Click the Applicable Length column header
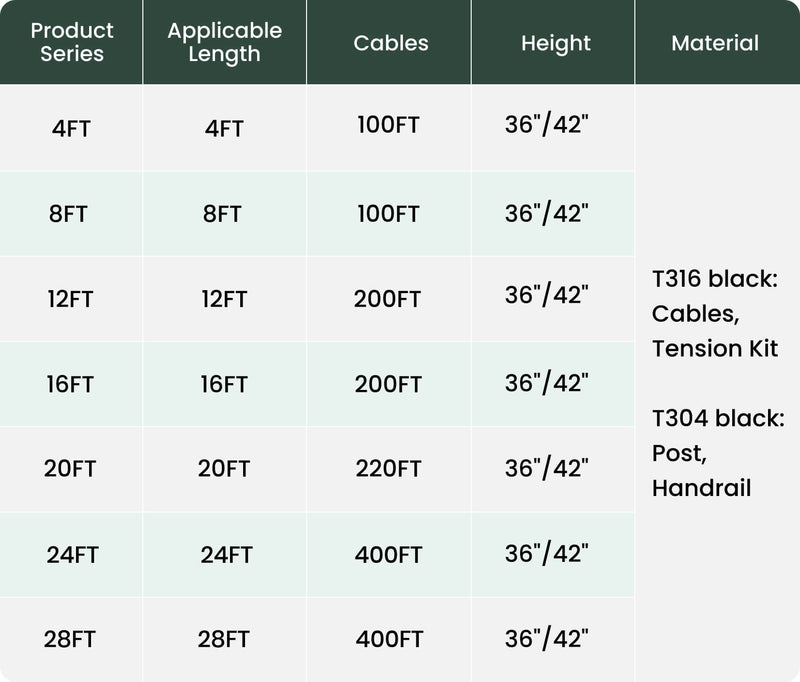This screenshot has width=800, height=682. [x=224, y=42]
